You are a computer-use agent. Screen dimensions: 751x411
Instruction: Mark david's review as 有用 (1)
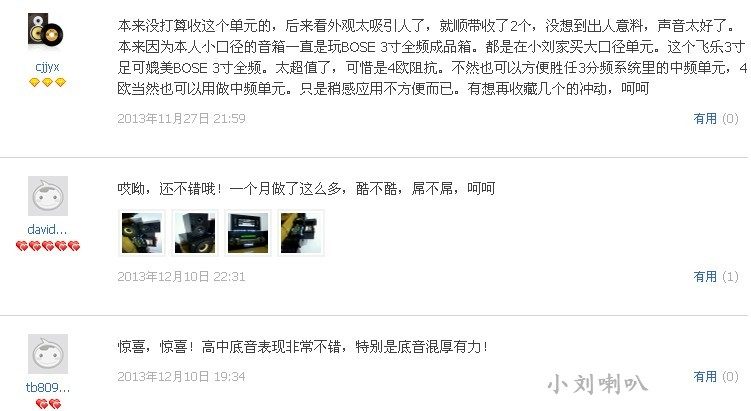[x=716, y=276]
